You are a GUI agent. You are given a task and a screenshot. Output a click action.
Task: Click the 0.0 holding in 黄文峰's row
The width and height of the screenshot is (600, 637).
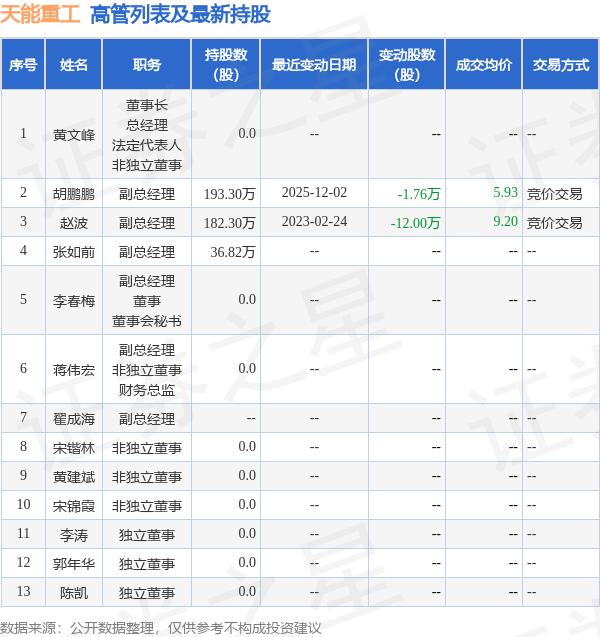(x=247, y=133)
